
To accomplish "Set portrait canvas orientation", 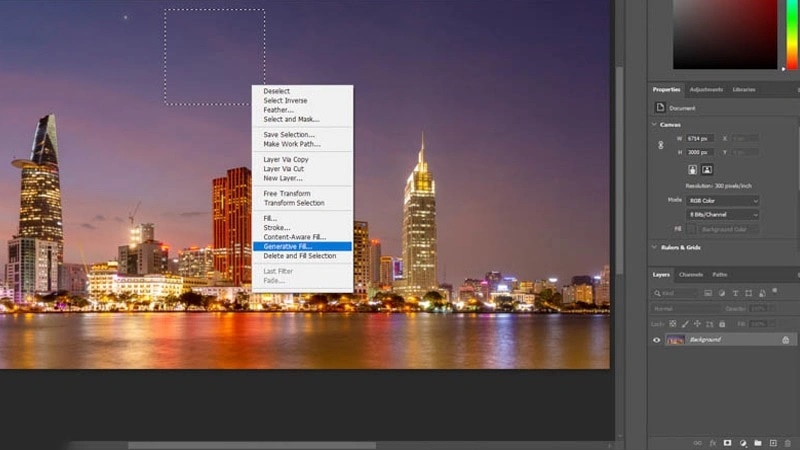I will tap(692, 170).
